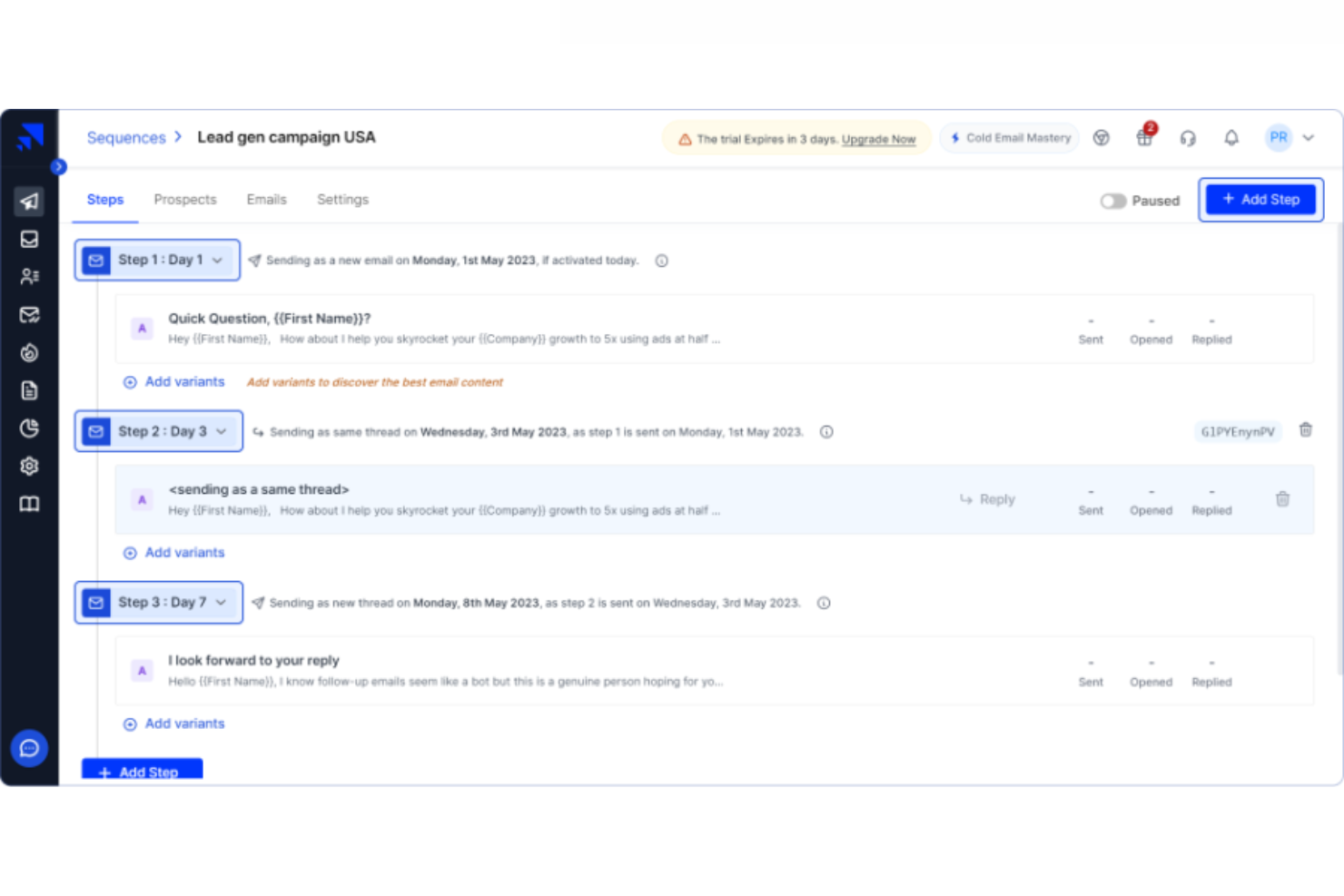
Task: Open the notifications bell icon
Action: pos(1231,138)
